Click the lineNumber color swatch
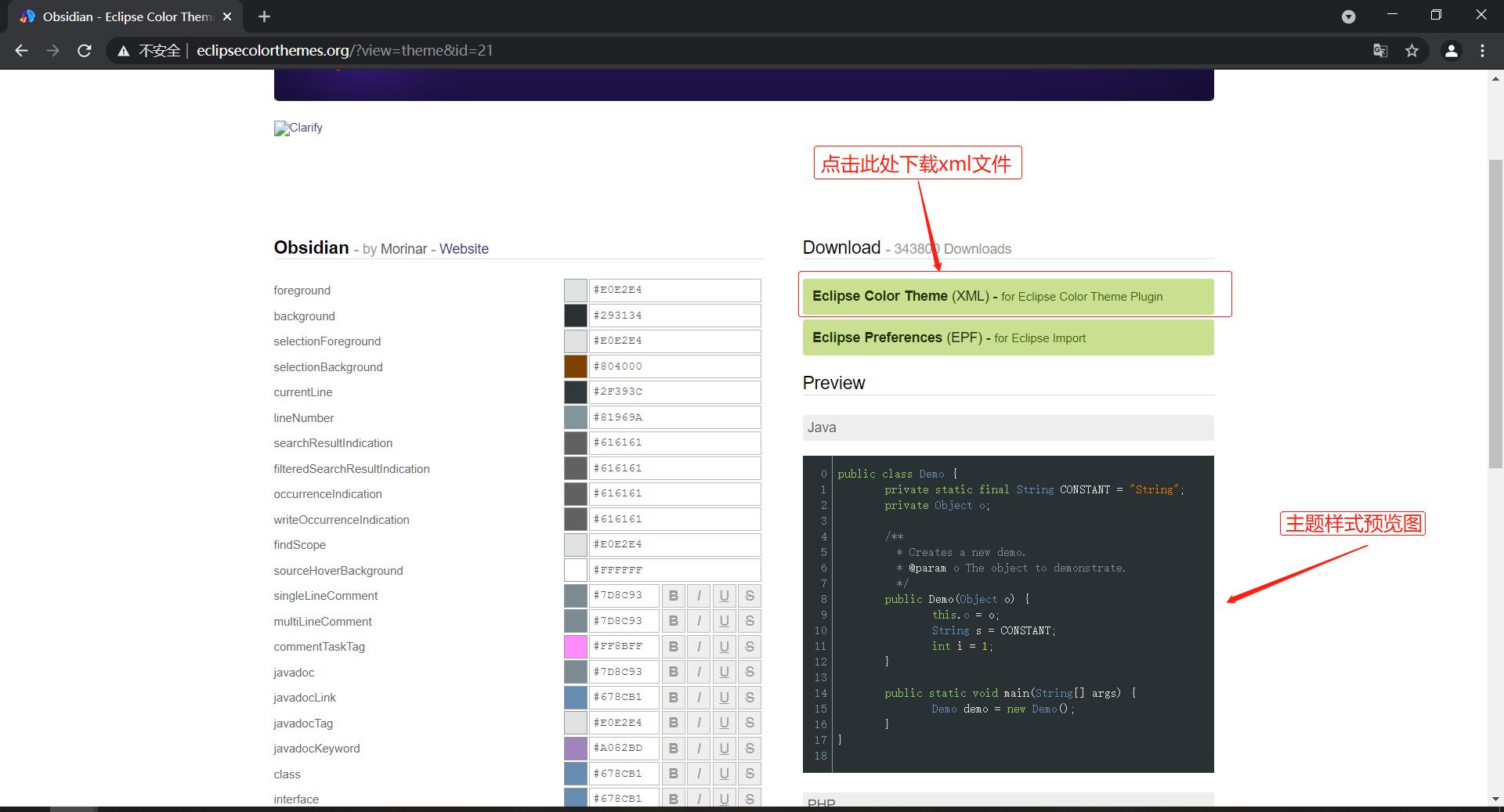 [x=576, y=417]
